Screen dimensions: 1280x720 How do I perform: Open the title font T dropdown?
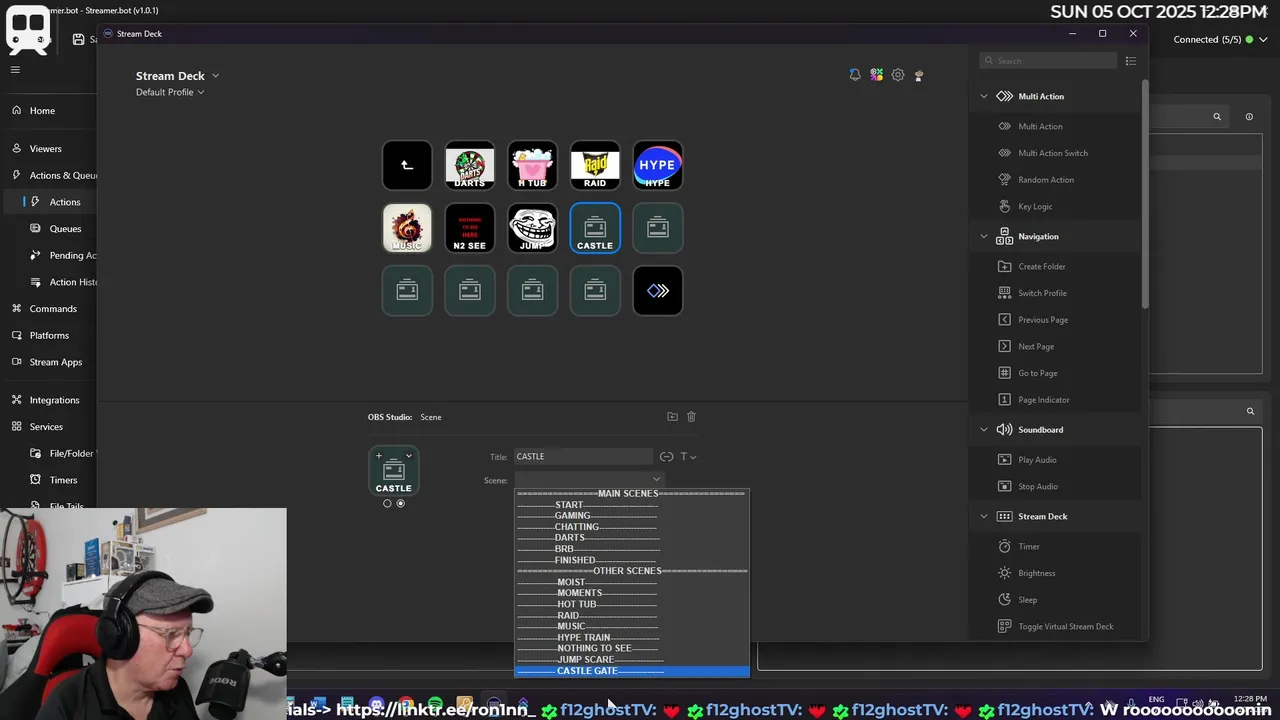click(x=688, y=457)
